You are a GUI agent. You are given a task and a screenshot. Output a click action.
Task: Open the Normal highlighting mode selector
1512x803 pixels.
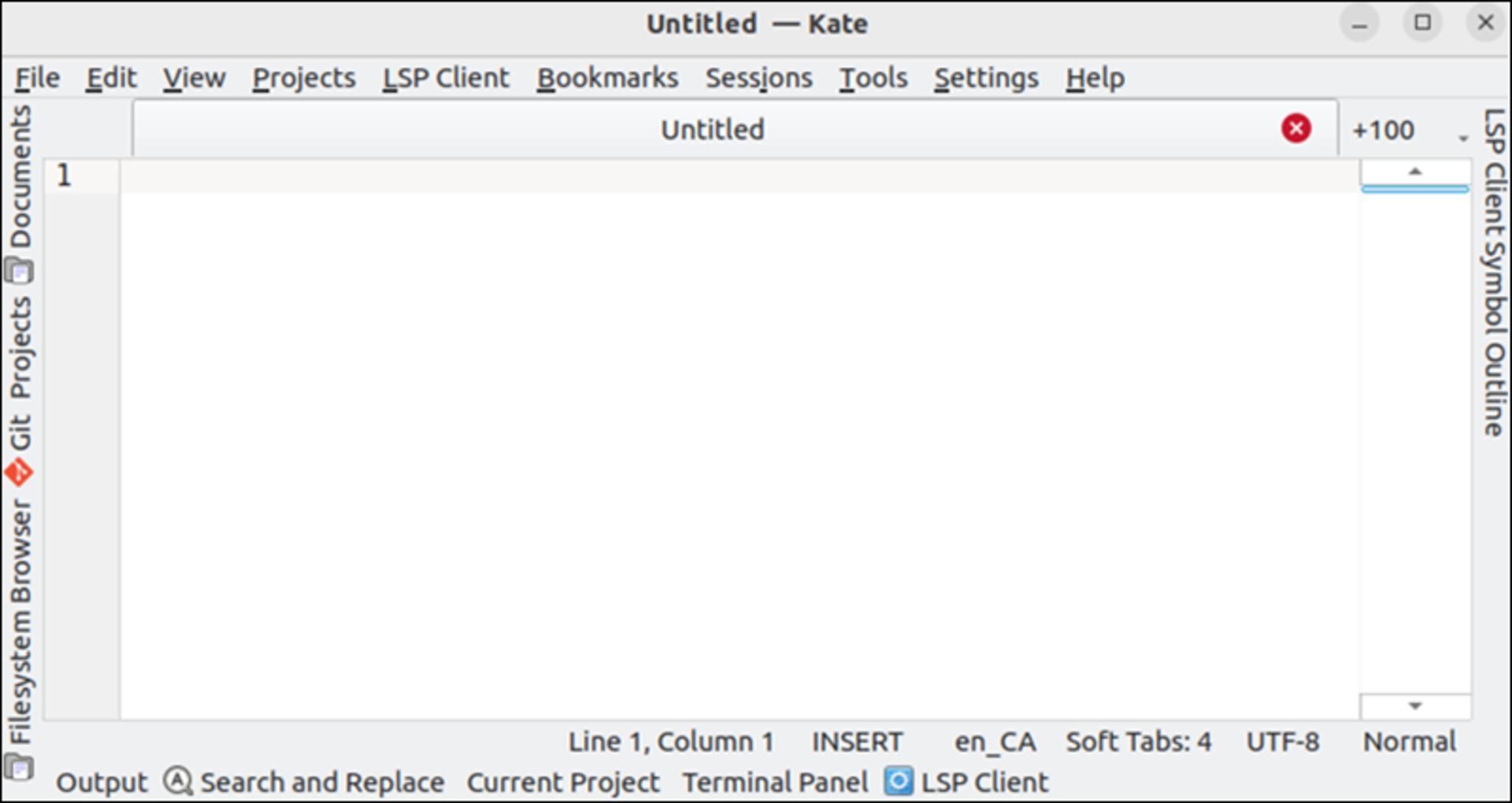tap(1410, 742)
